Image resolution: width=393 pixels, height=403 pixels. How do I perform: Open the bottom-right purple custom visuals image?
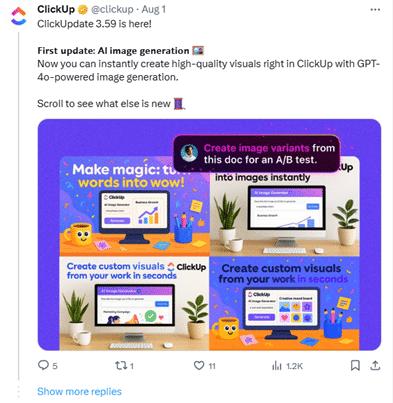(x=284, y=303)
